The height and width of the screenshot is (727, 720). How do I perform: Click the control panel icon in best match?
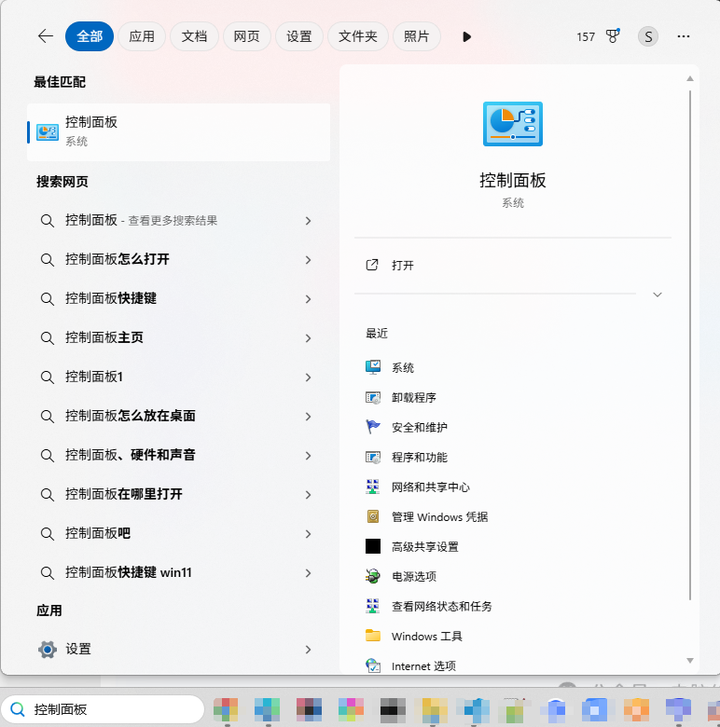click(x=47, y=132)
